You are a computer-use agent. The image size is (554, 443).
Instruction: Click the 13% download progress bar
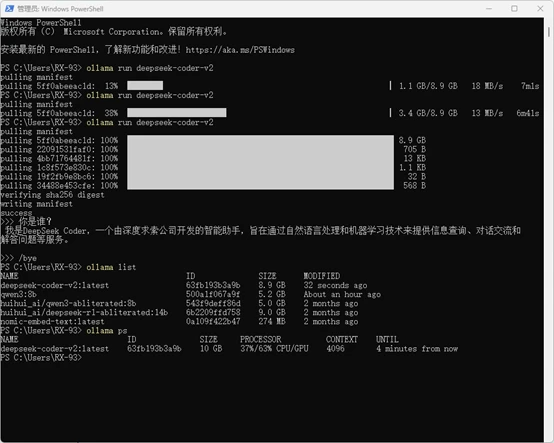pos(145,85)
